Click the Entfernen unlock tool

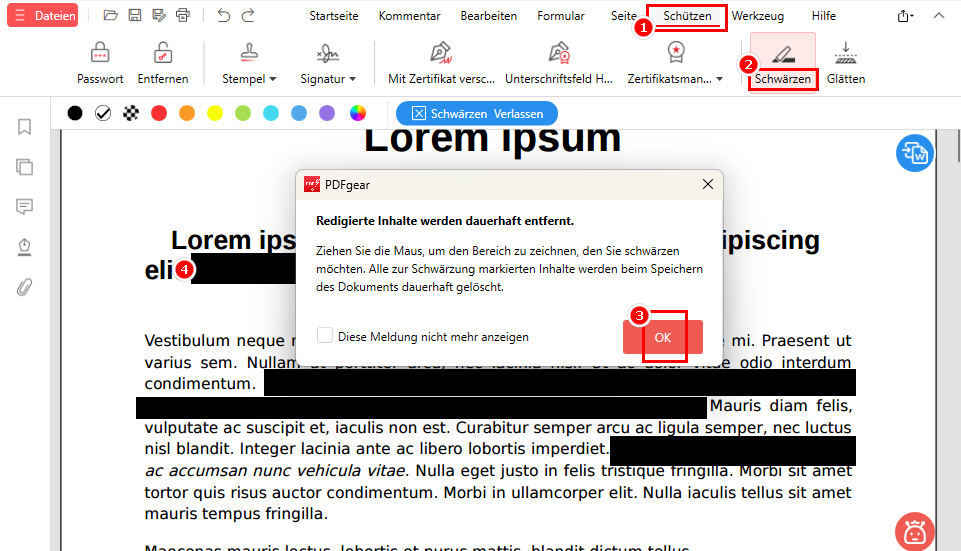(162, 63)
